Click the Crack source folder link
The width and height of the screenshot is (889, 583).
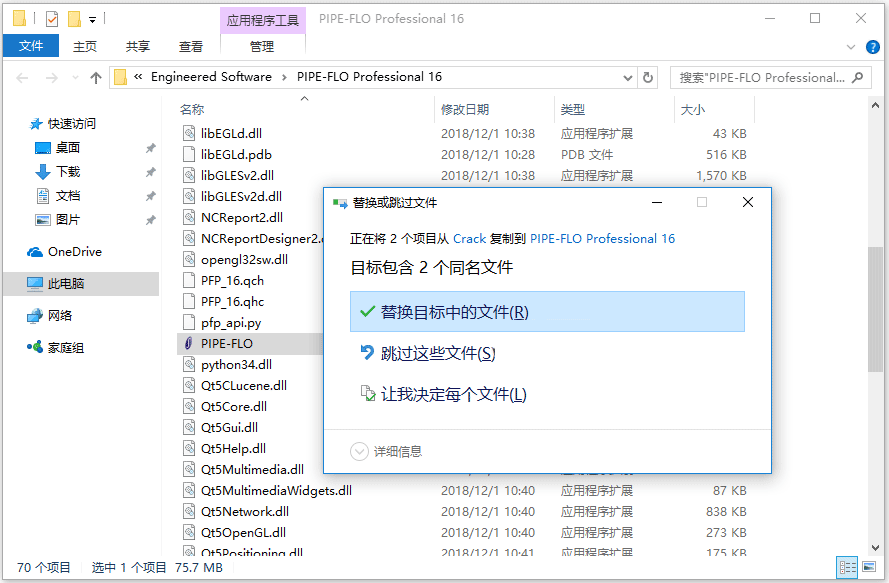469,238
